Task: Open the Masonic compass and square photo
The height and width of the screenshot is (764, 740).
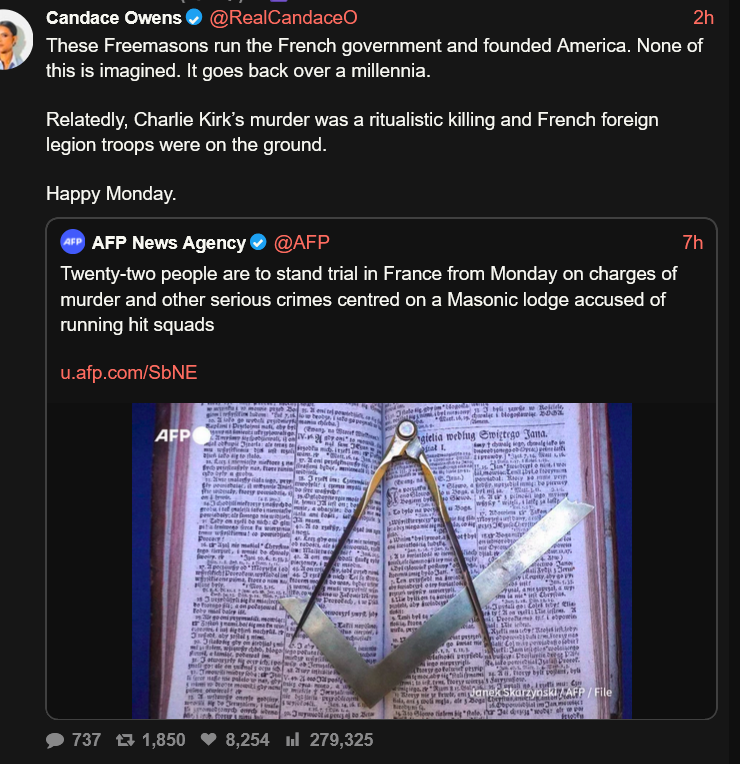Action: pos(382,560)
